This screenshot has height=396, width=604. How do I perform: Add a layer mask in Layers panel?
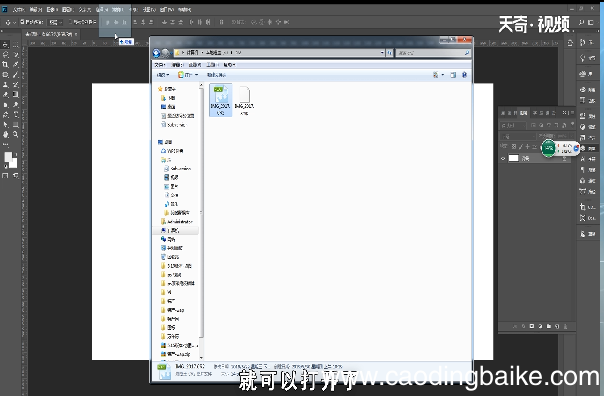coord(532,326)
